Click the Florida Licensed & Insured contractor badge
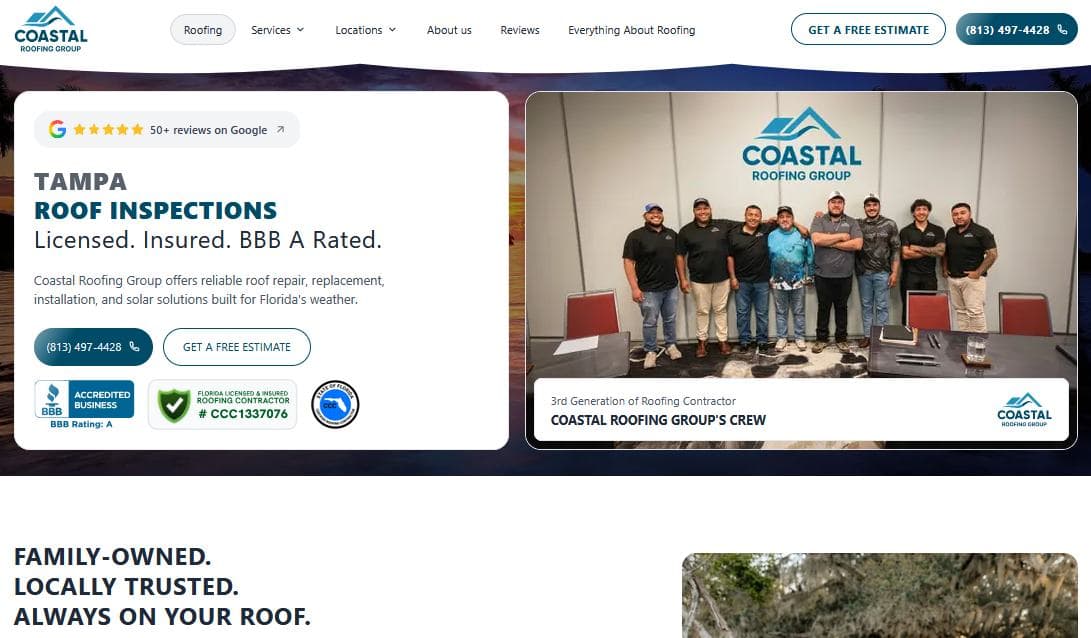This screenshot has height=638, width=1091. 223,404
